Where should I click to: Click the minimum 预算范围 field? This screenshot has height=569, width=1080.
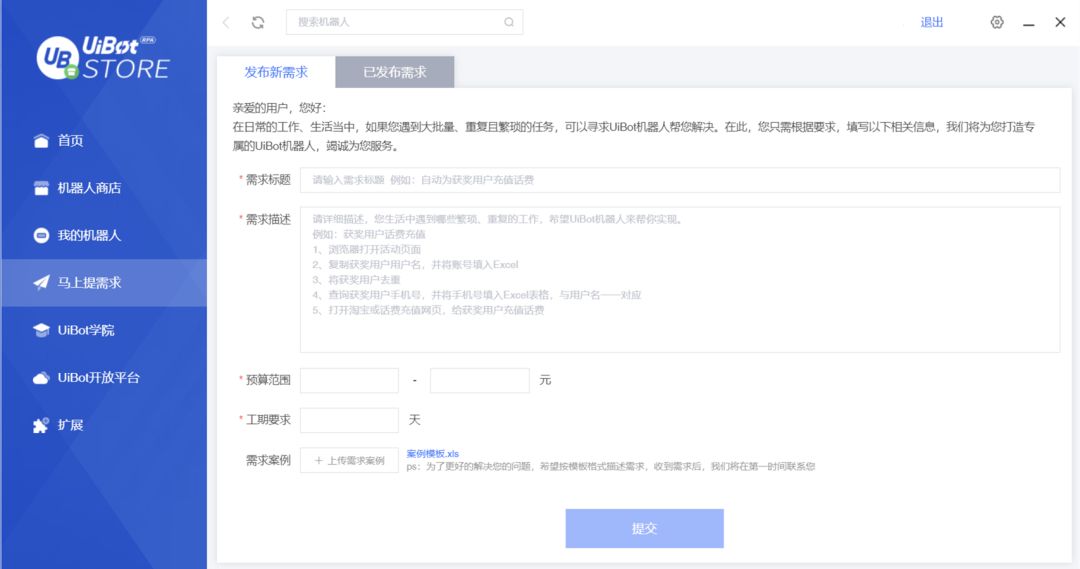[x=349, y=380]
